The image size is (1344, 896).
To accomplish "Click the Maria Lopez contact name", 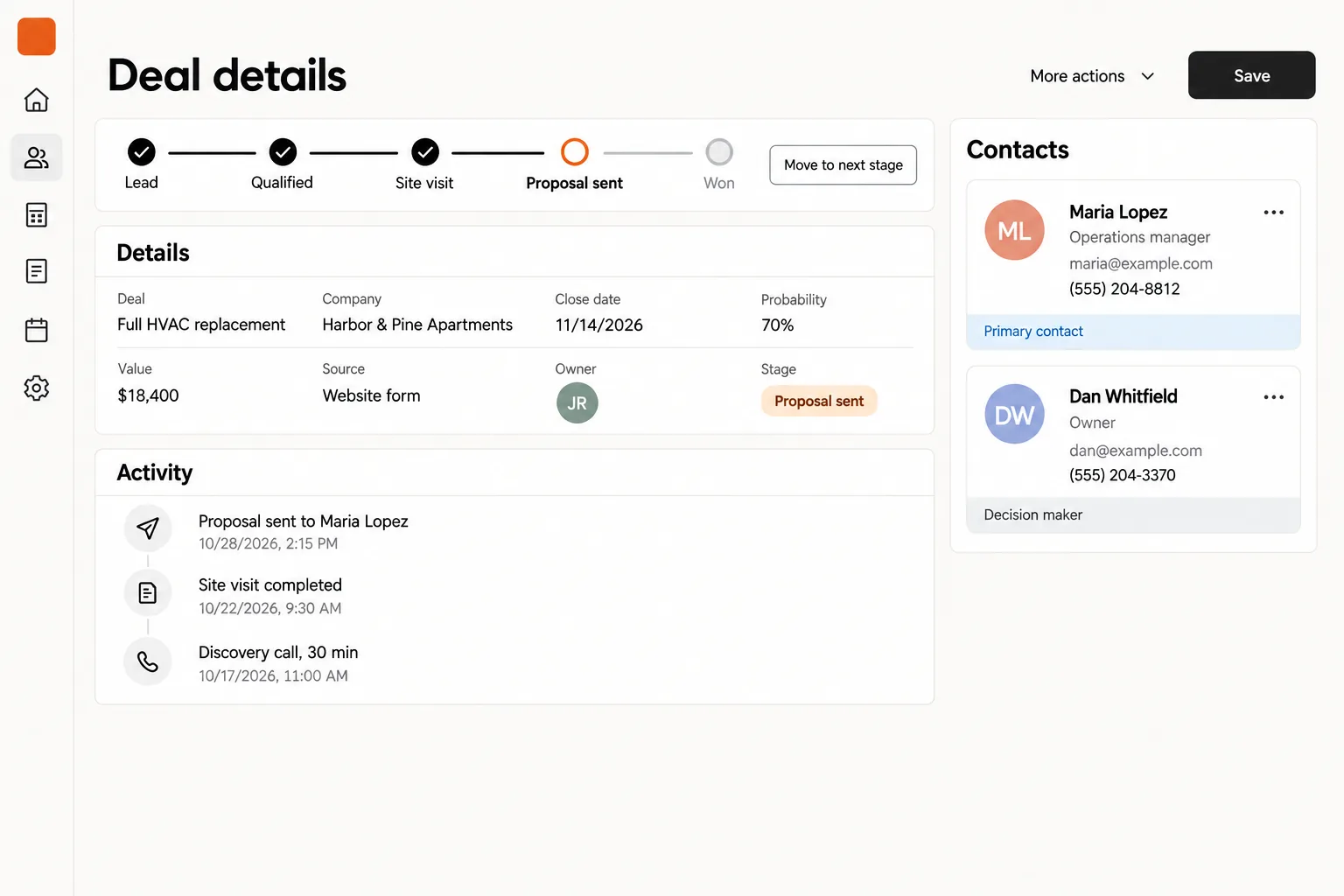I will (1118, 212).
